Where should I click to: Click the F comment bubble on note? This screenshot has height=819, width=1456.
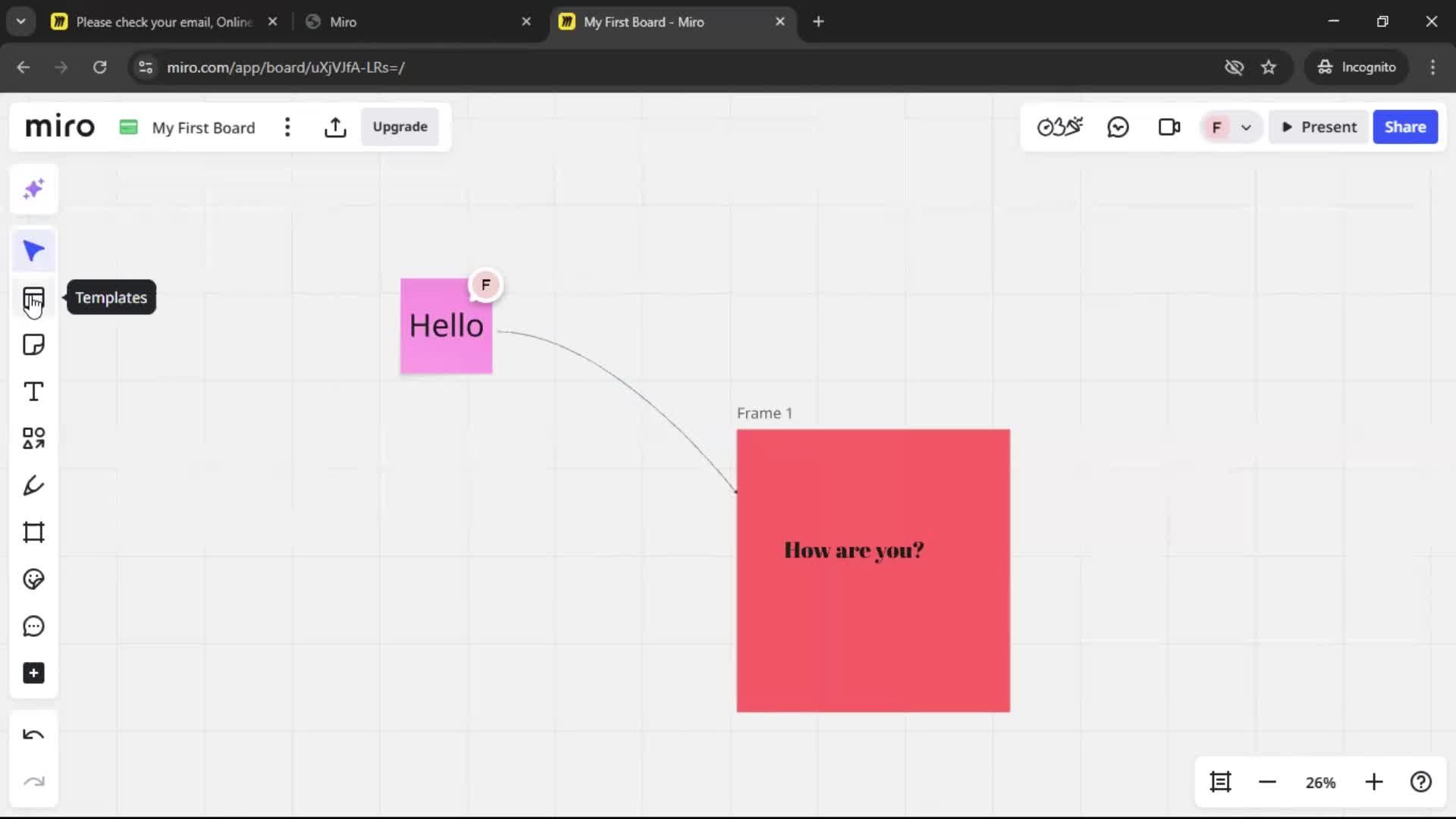(485, 285)
